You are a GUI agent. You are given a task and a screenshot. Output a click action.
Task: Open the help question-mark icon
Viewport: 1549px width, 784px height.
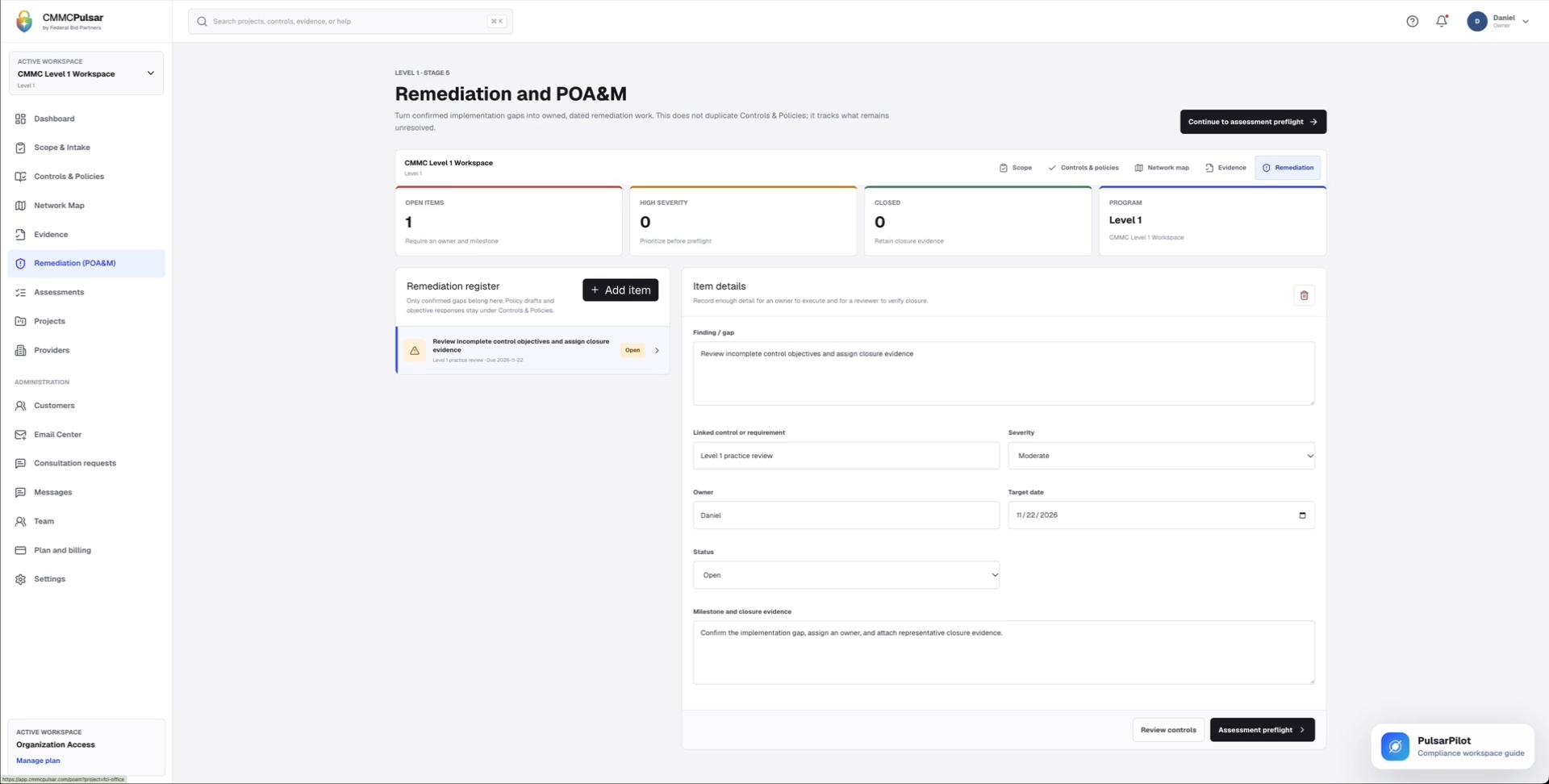(1412, 22)
